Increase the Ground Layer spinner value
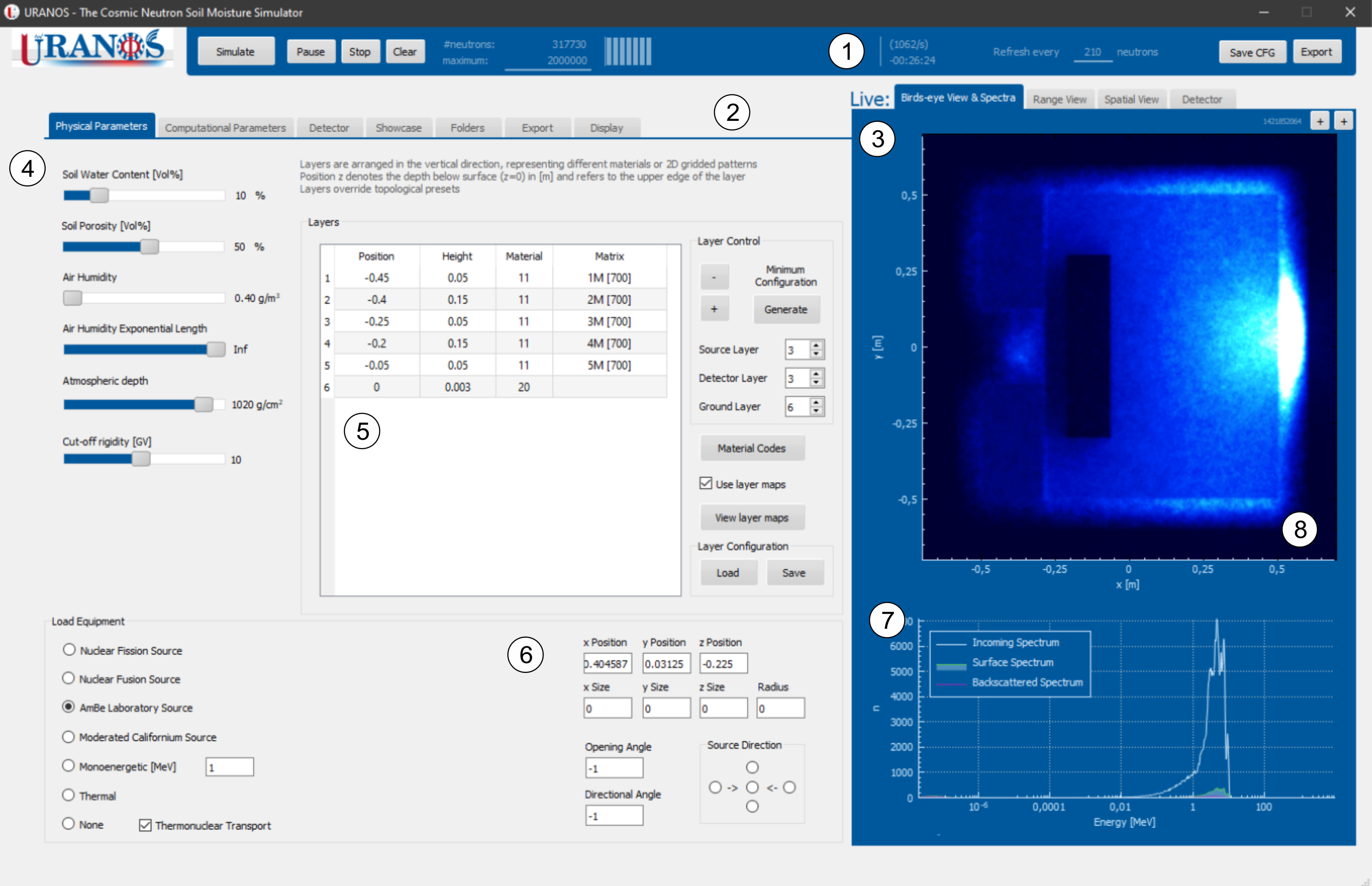Viewport: 1372px width, 886px height. click(816, 402)
